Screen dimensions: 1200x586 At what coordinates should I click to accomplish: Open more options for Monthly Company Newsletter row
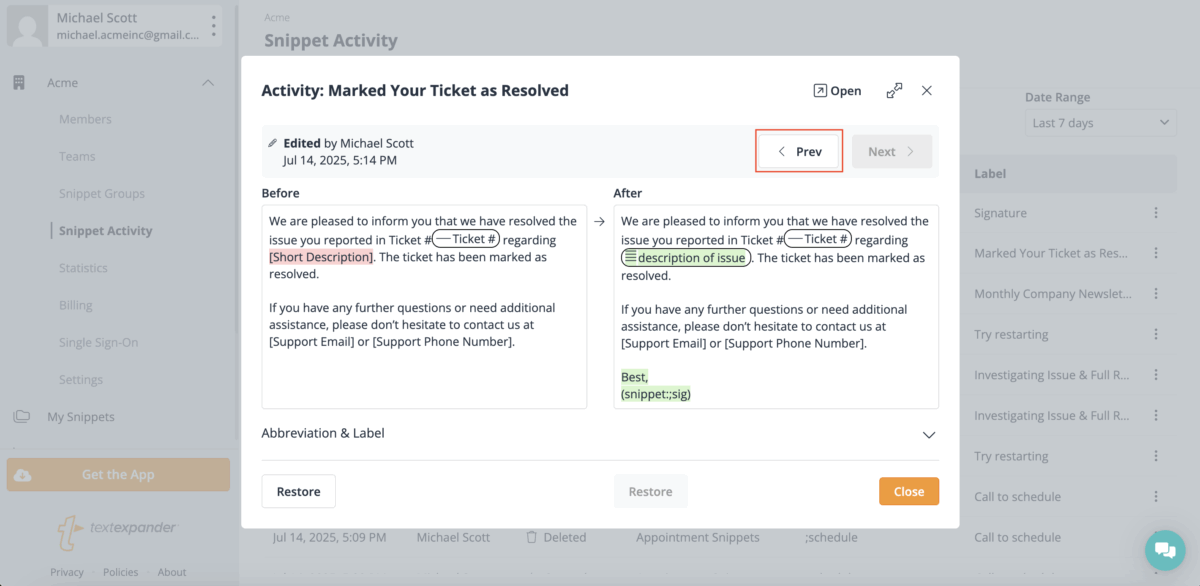[x=1156, y=294]
